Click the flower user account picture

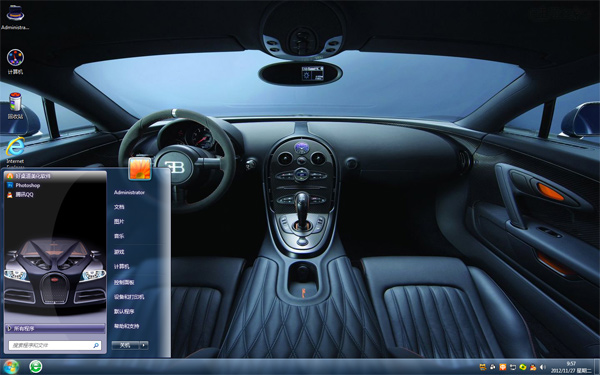[x=140, y=168]
